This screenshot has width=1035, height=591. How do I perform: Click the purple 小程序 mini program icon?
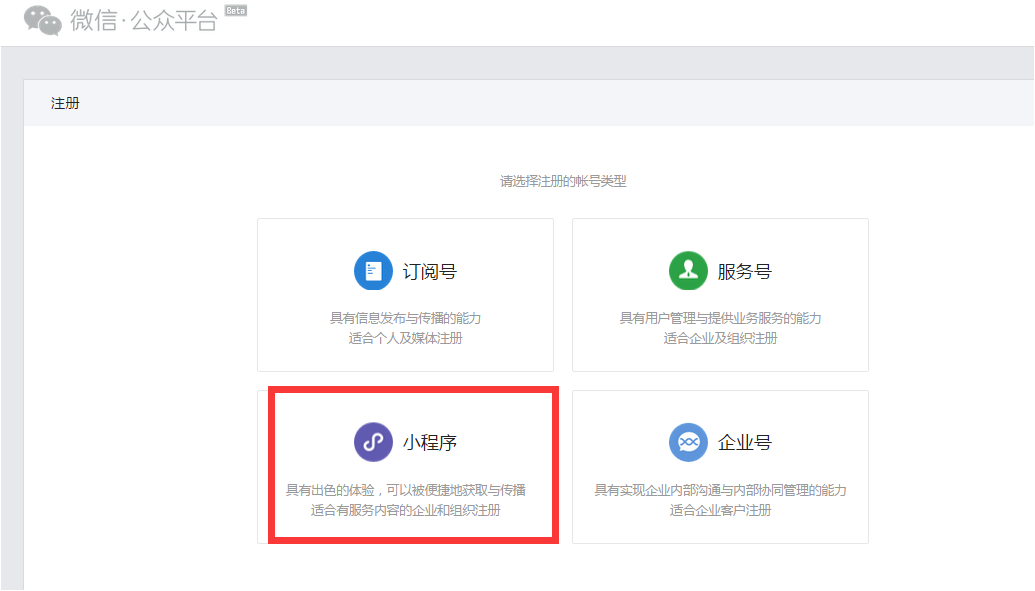[373, 442]
